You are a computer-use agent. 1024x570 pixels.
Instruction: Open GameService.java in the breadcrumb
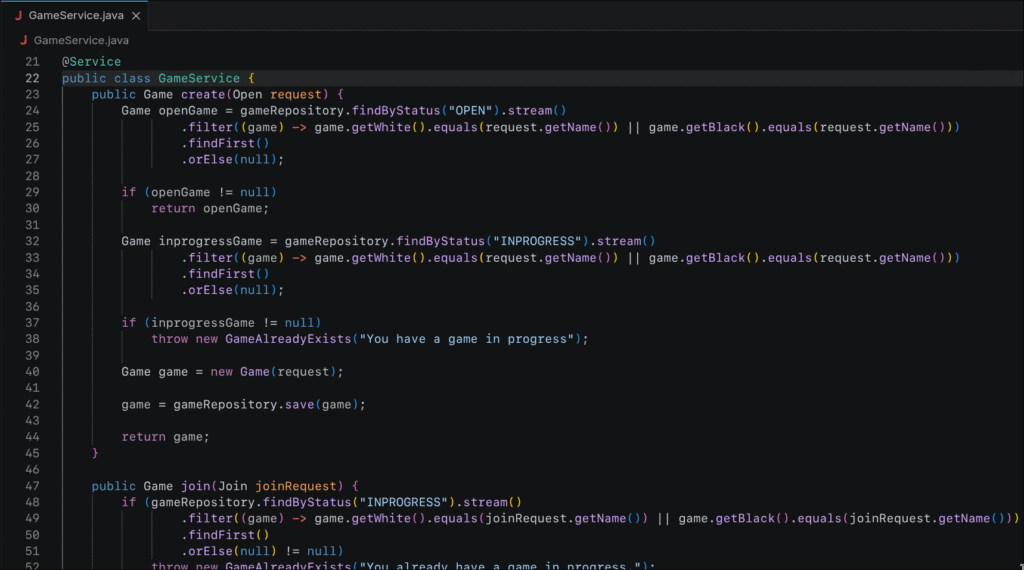81,40
